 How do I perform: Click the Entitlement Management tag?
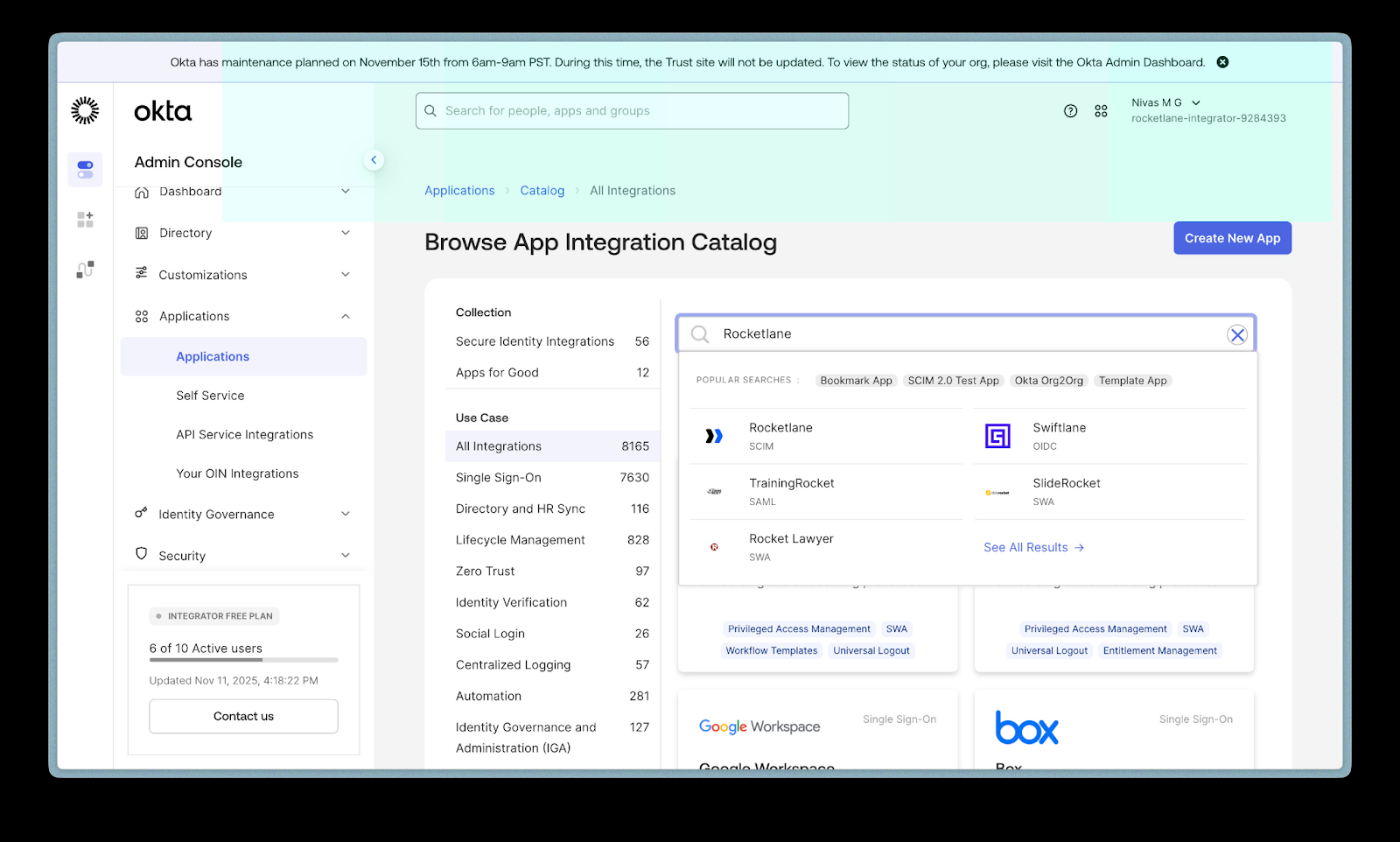1159,651
